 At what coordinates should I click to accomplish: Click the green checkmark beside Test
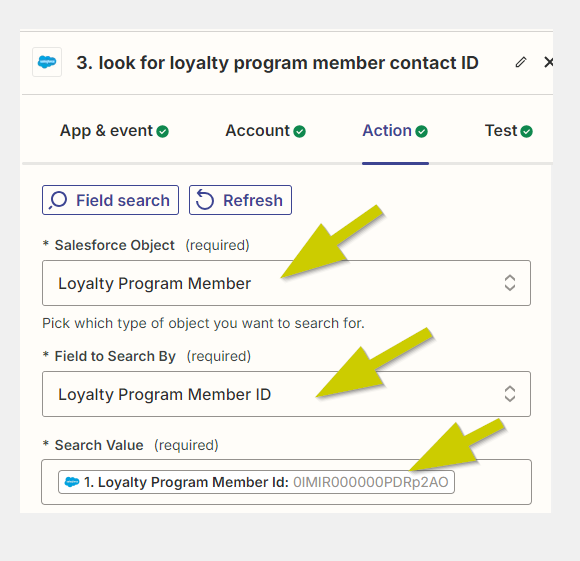tap(526, 131)
